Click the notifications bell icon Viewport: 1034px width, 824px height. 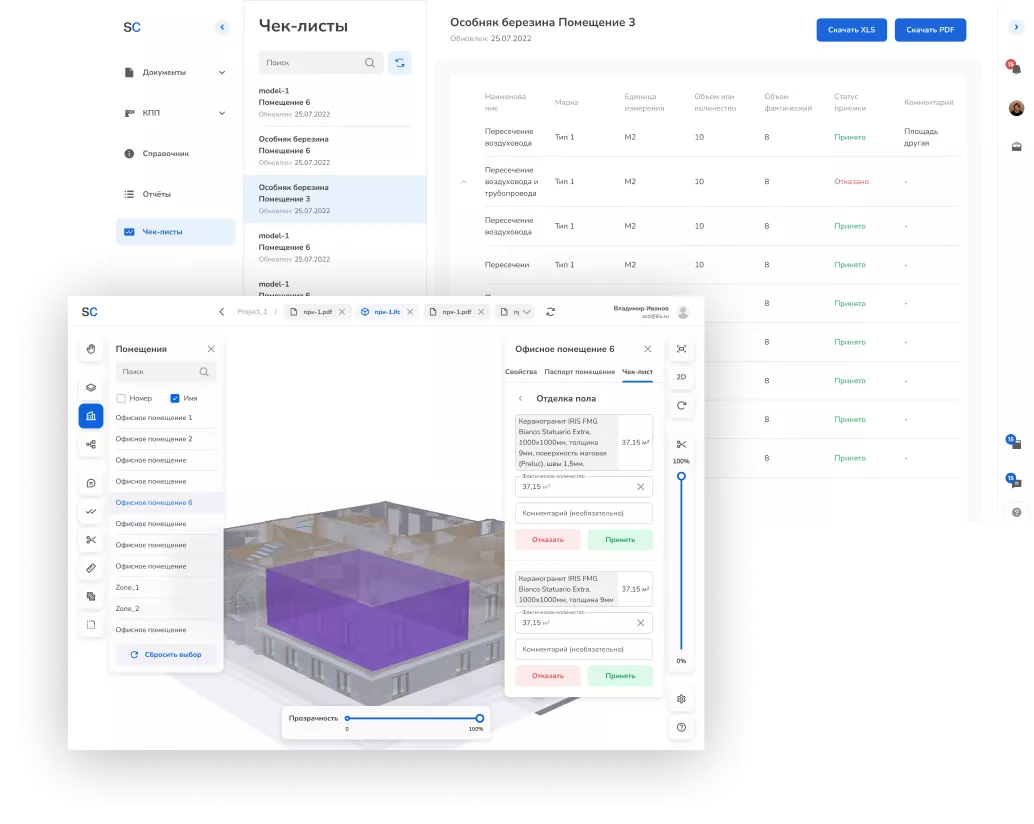tap(1016, 68)
